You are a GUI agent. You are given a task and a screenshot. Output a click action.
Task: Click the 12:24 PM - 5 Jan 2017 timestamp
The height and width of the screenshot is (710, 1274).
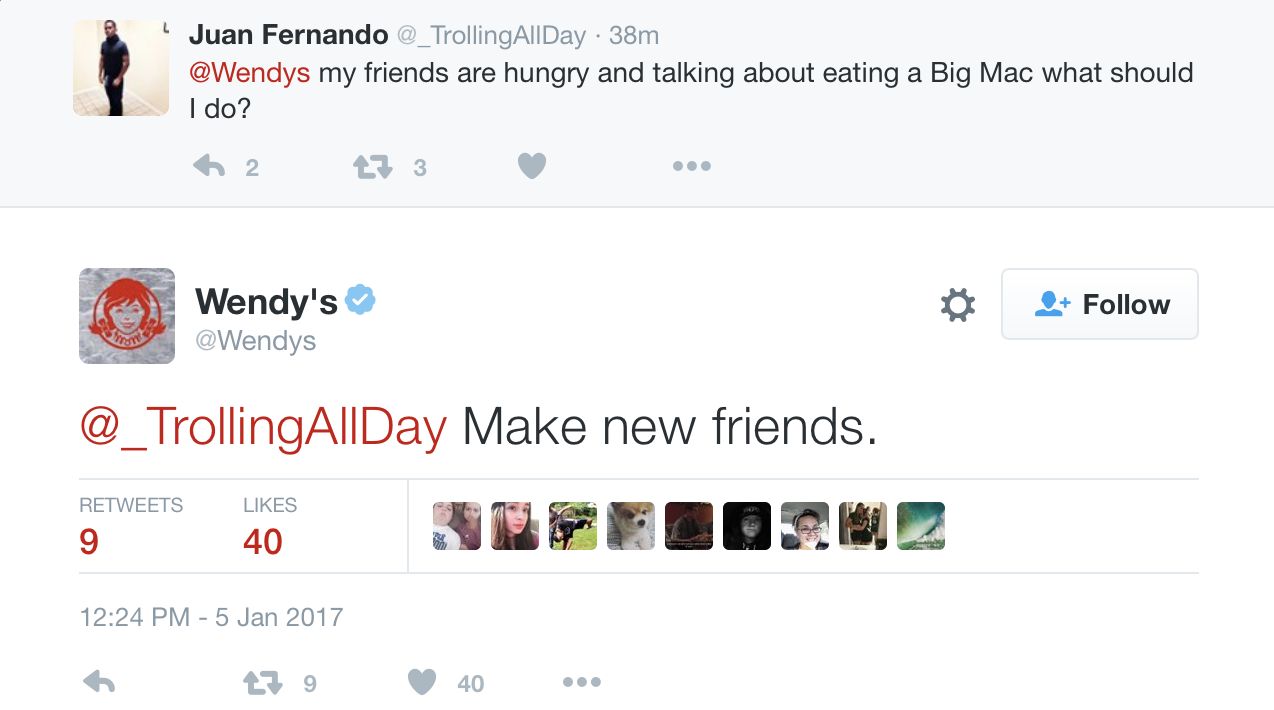[x=211, y=617]
